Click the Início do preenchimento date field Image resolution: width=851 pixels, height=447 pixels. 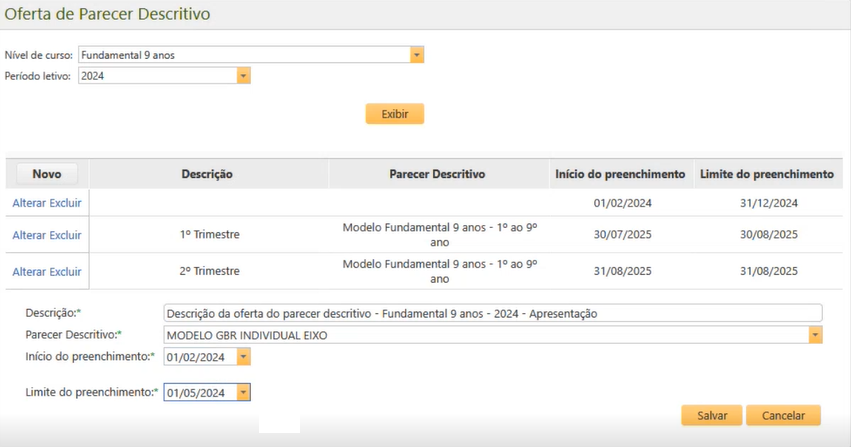tap(199, 357)
